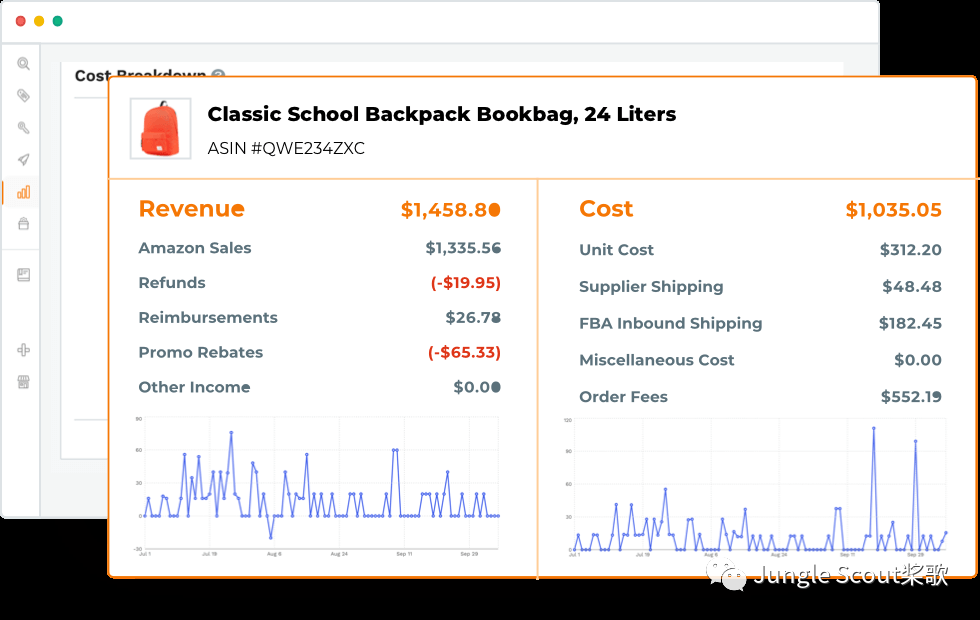The image size is (980, 620).
Task: Select the orange bar chart analytics icon
Action: click(23, 192)
